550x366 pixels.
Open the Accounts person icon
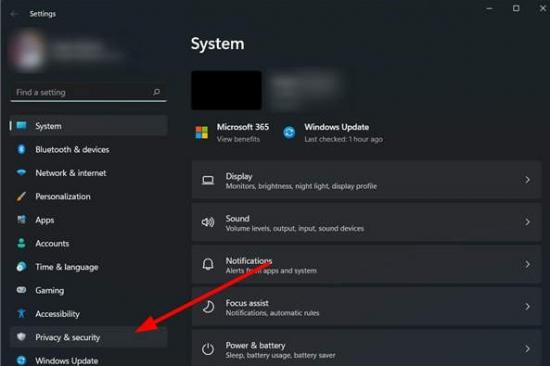21,243
